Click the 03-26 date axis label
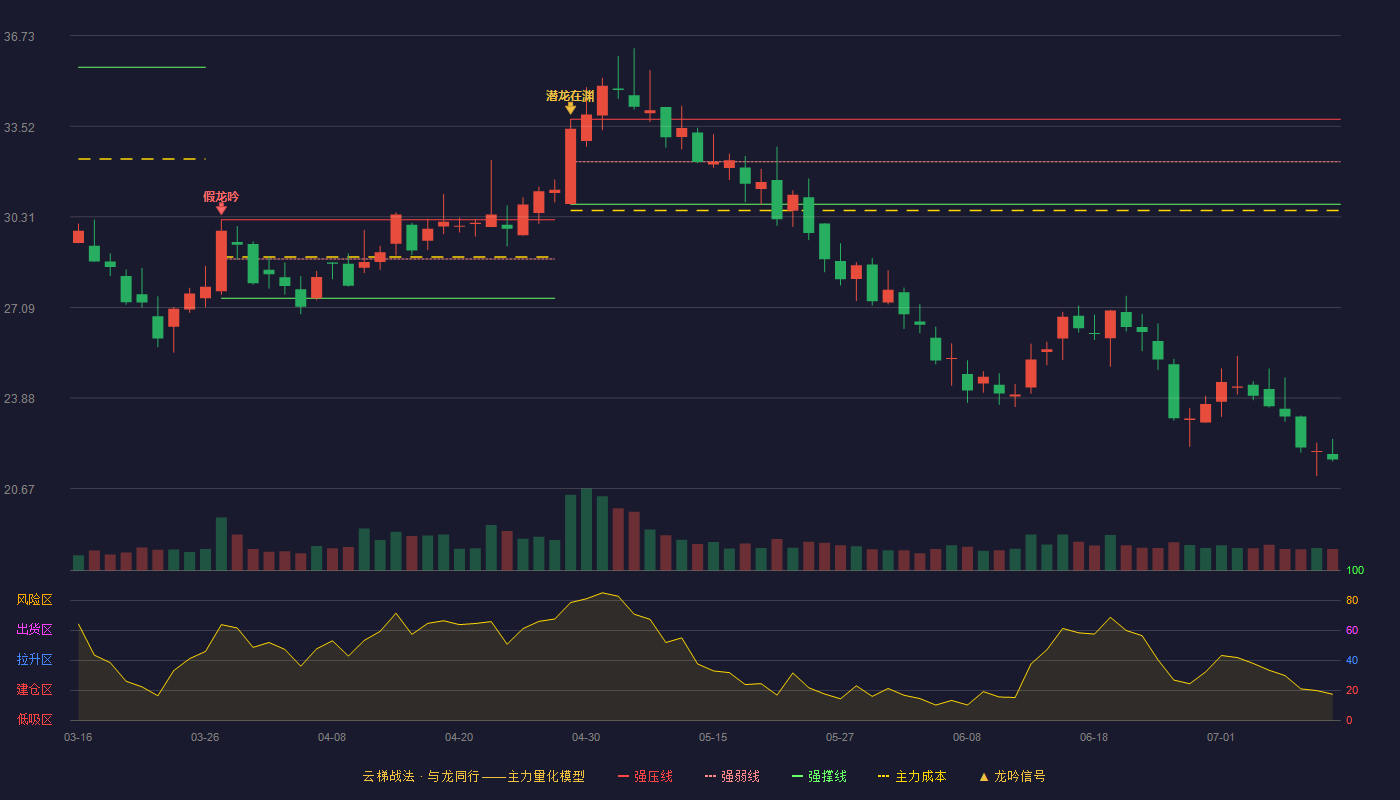The height and width of the screenshot is (800, 1400). click(205, 737)
